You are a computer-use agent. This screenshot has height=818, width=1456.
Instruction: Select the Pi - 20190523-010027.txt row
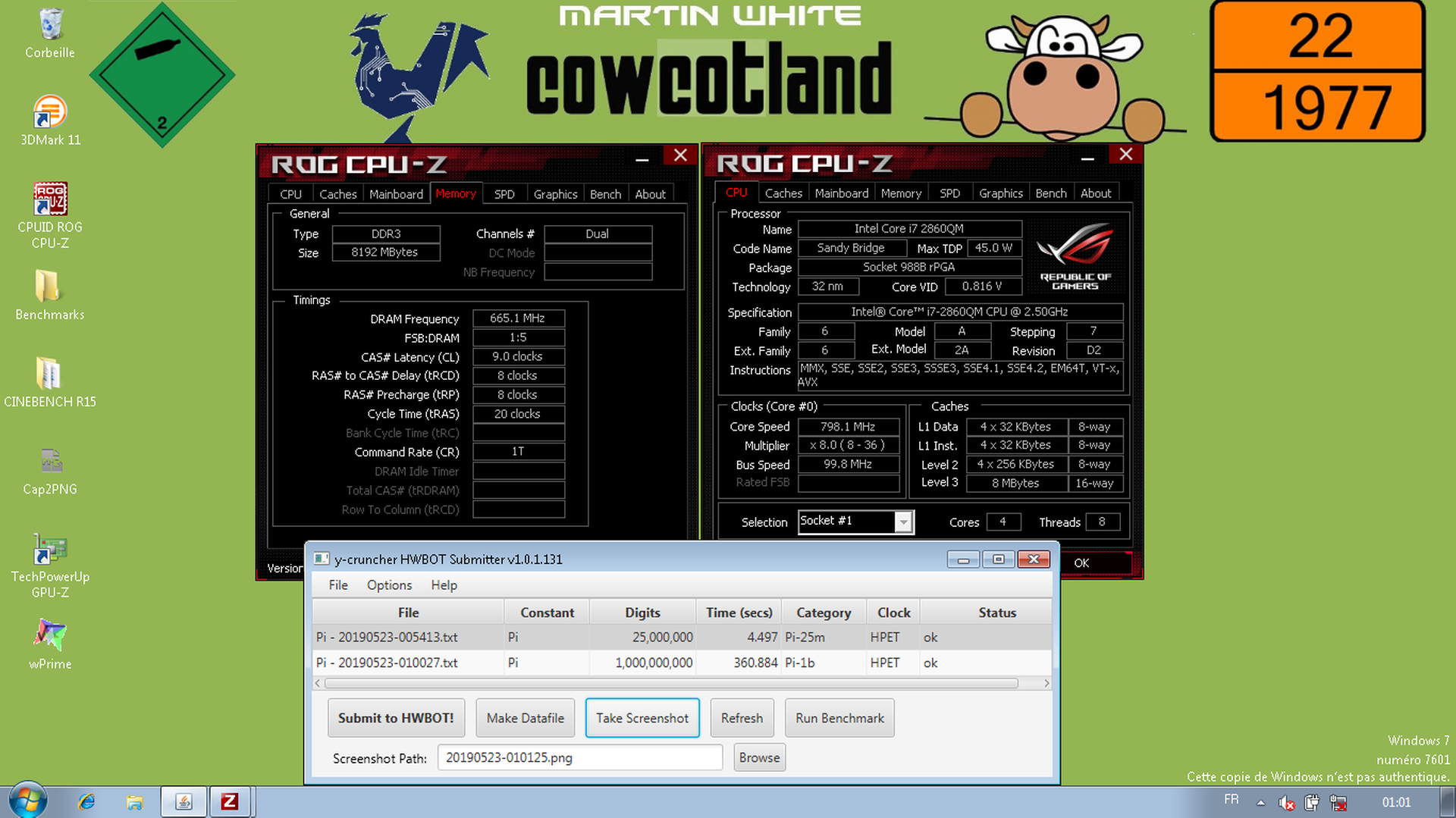point(682,663)
